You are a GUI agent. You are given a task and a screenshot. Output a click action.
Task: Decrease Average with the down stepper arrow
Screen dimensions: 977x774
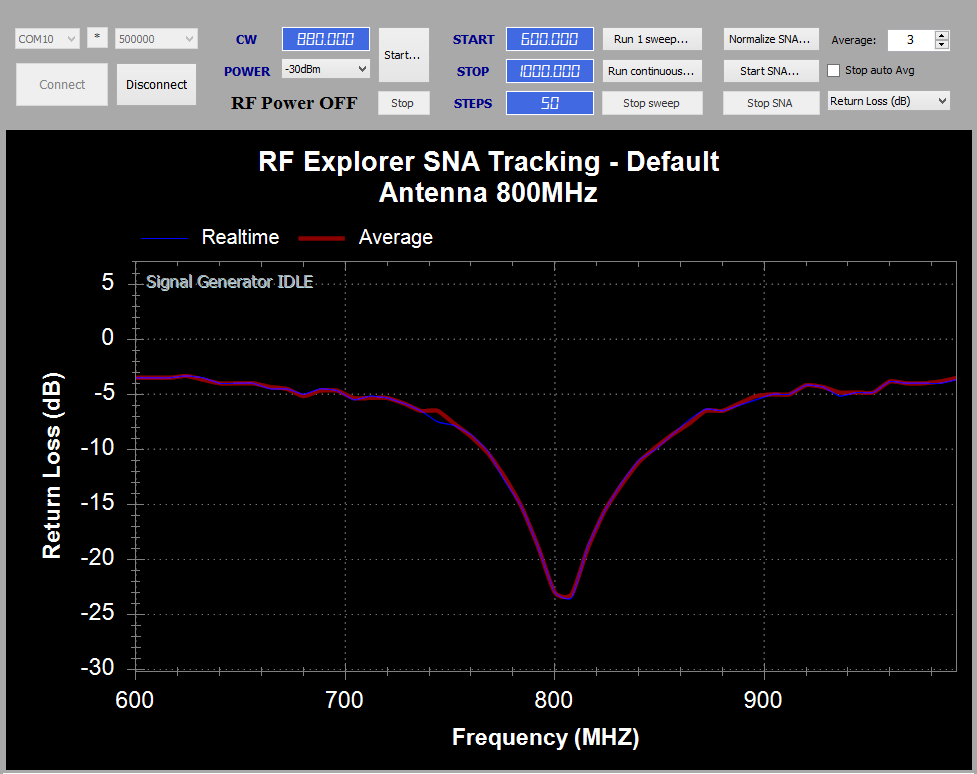(942, 45)
